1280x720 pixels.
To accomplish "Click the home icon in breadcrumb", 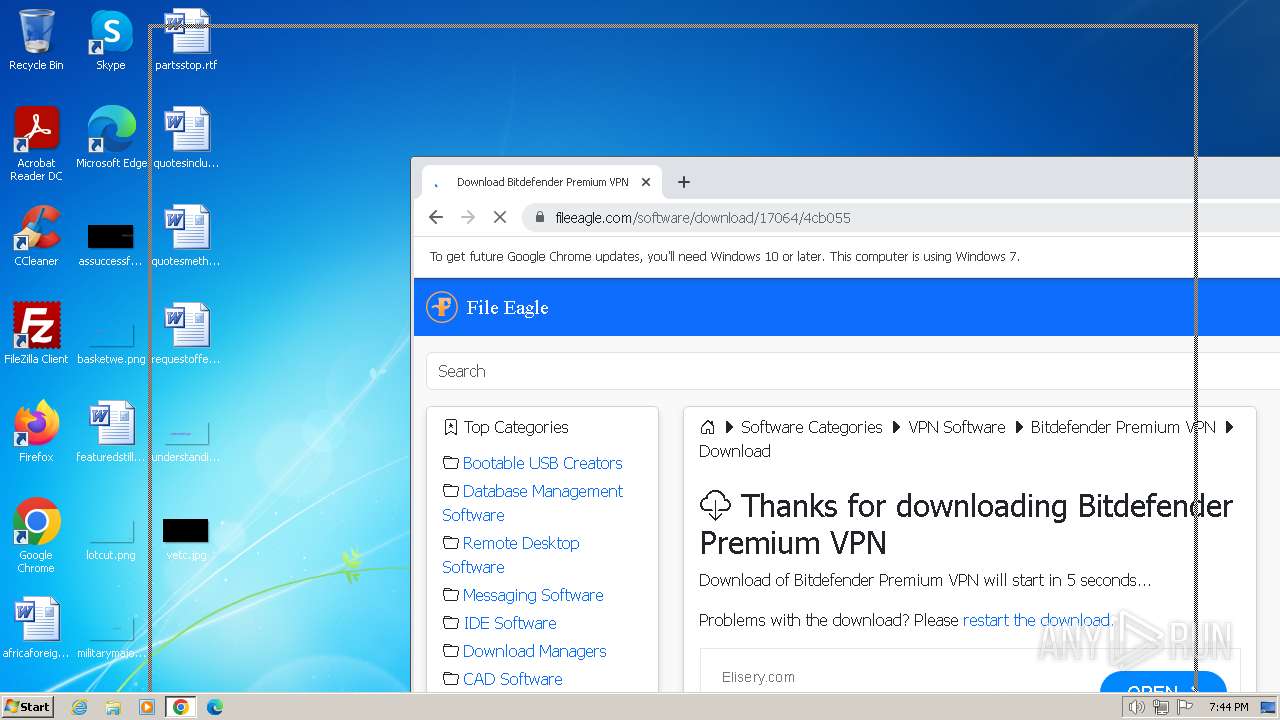I will pos(707,427).
